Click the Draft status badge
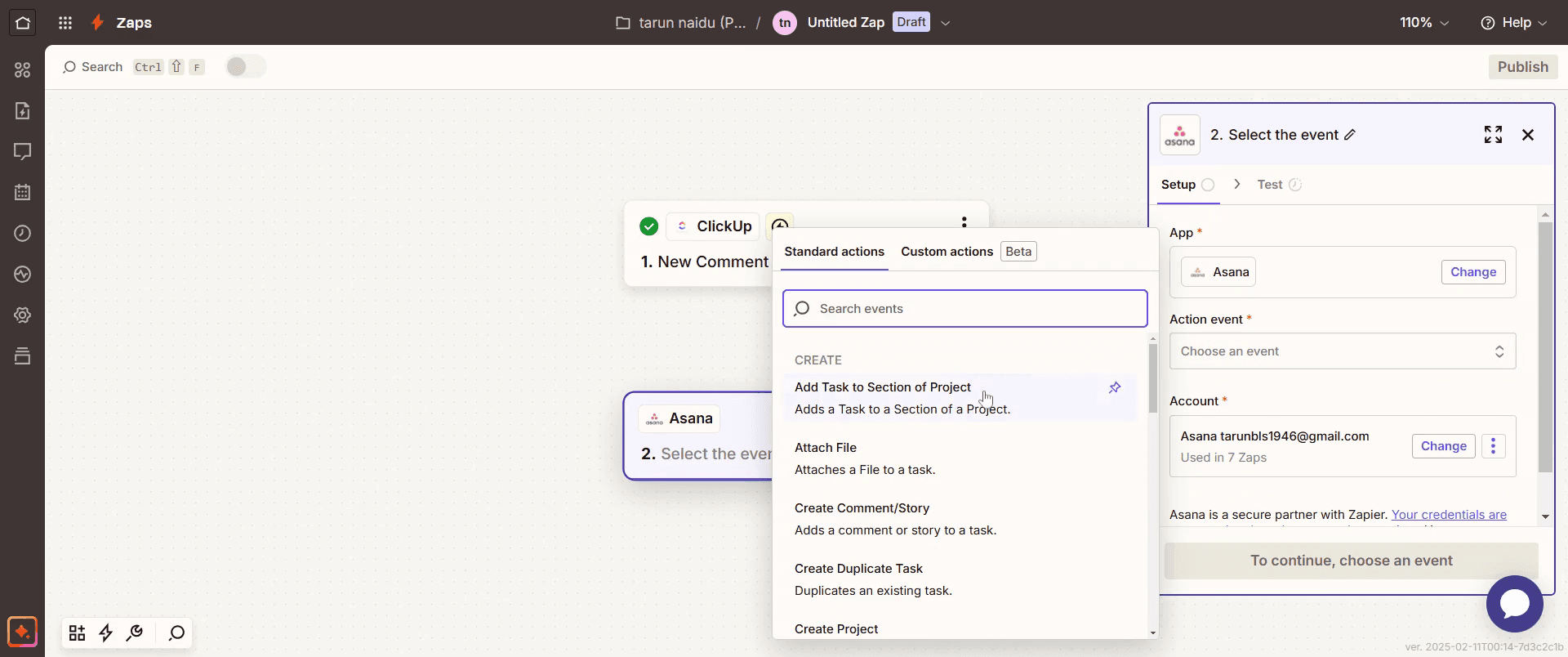The height and width of the screenshot is (657, 1568). click(911, 22)
